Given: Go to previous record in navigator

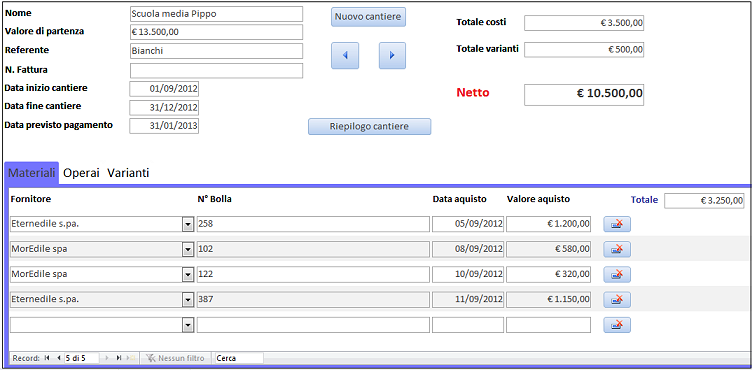Looking at the screenshot, I should click(x=59, y=358).
